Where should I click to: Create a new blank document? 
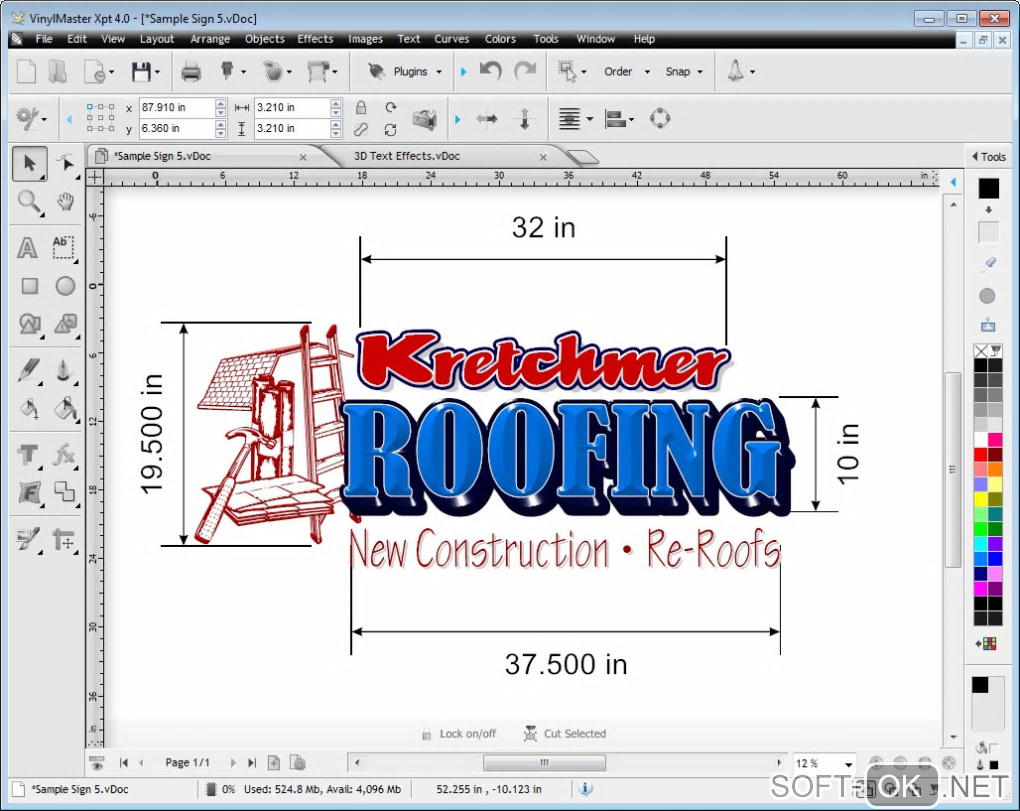point(26,72)
